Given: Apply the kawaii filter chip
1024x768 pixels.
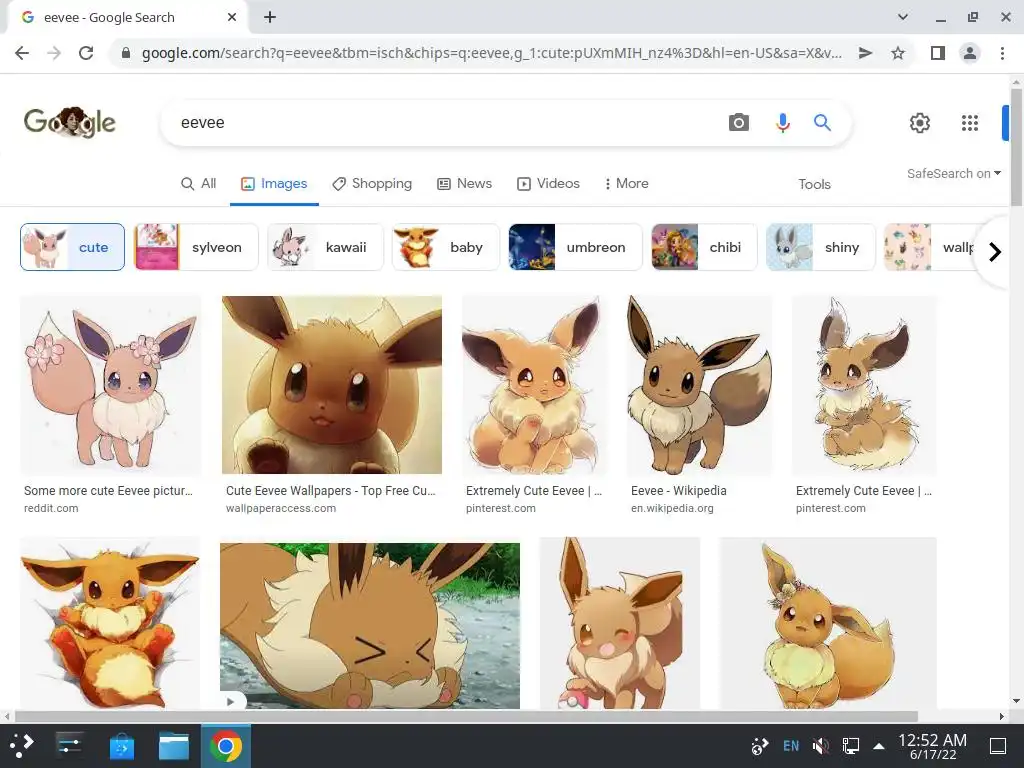Looking at the screenshot, I should 325,247.
